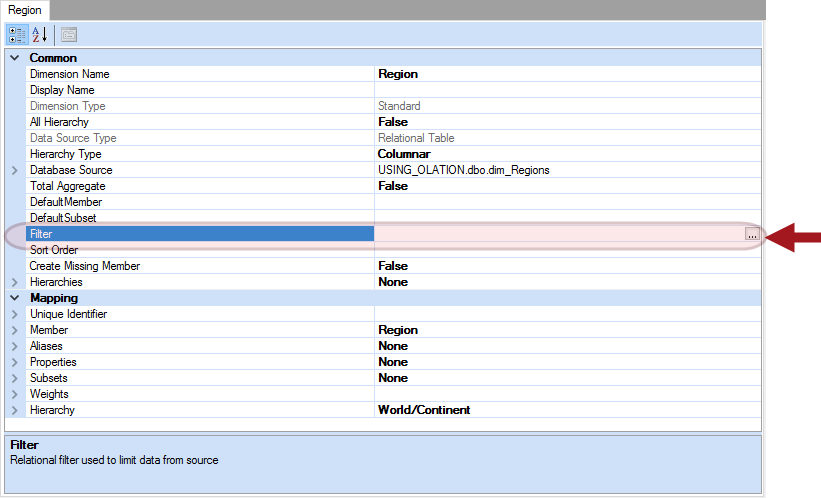Image resolution: width=821 pixels, height=498 pixels.
Task: Open the Filter ellipsis browse button
Action: [x=751, y=234]
